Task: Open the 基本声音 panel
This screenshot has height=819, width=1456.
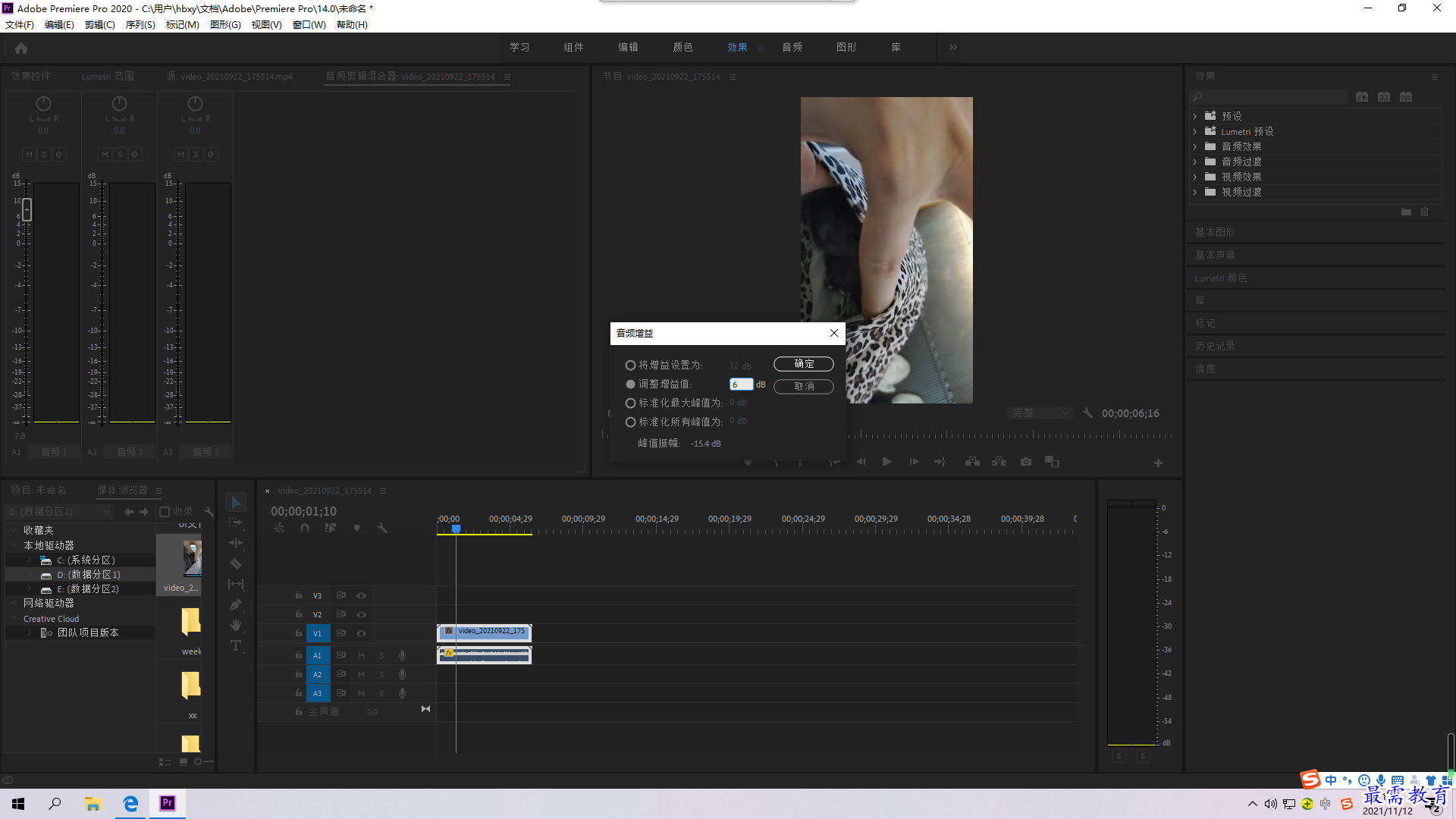Action: 1215,255
